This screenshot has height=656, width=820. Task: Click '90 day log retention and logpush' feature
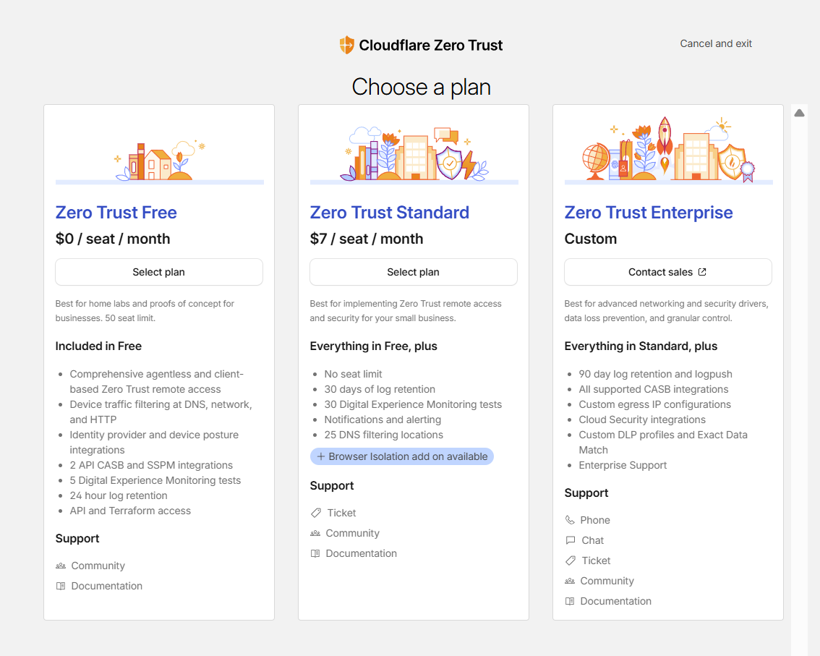655,374
